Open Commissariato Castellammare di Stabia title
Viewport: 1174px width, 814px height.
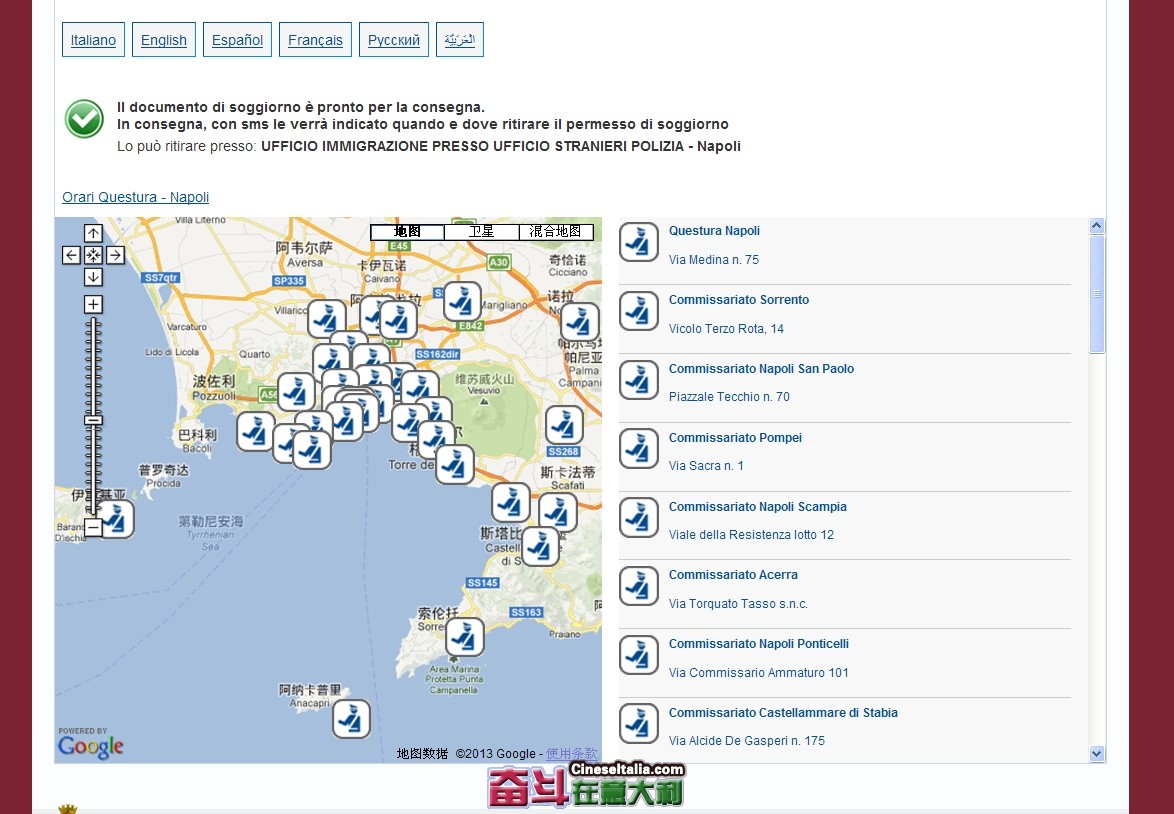point(783,712)
